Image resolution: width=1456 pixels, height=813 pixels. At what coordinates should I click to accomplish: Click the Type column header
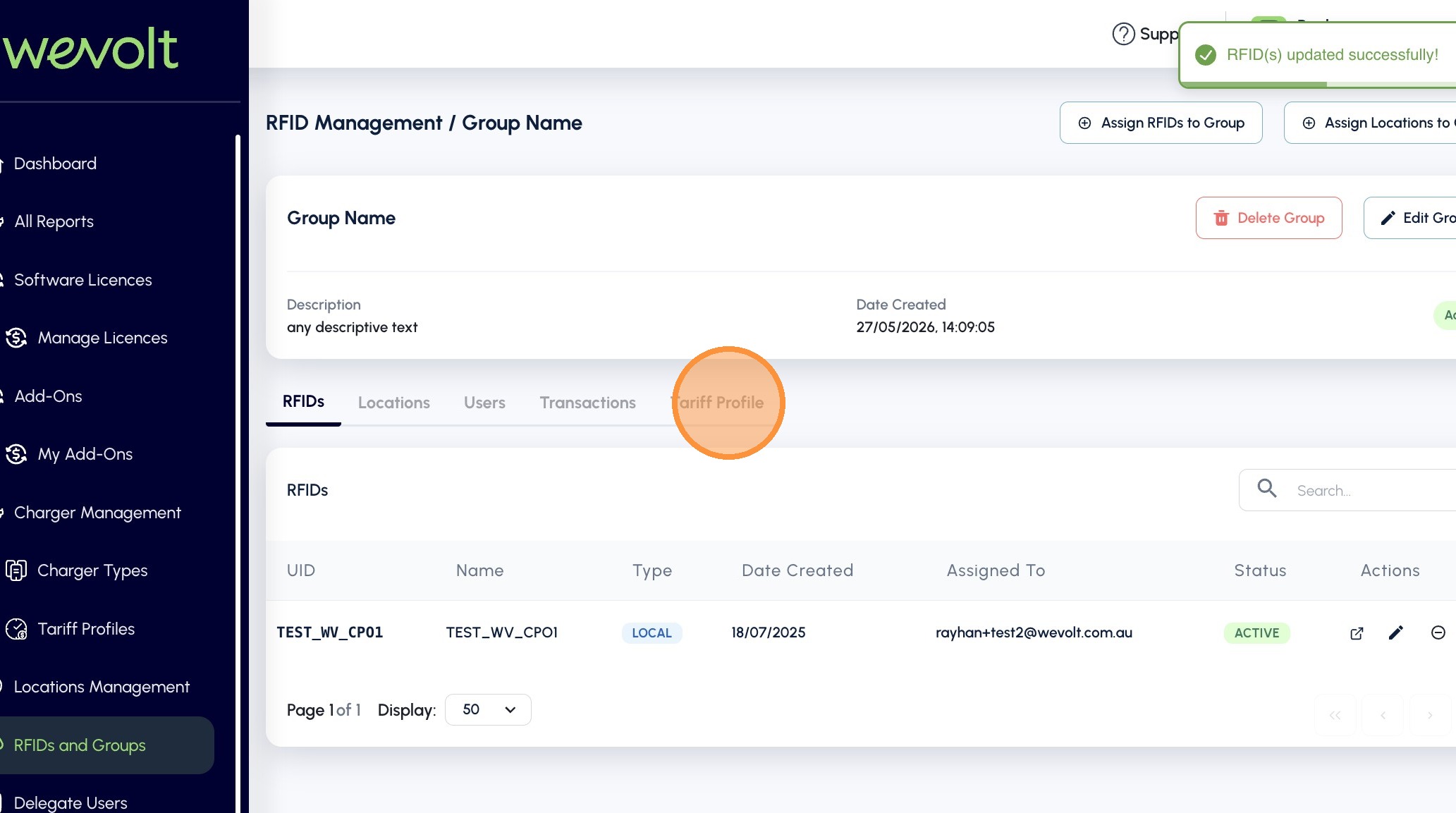(x=651, y=570)
